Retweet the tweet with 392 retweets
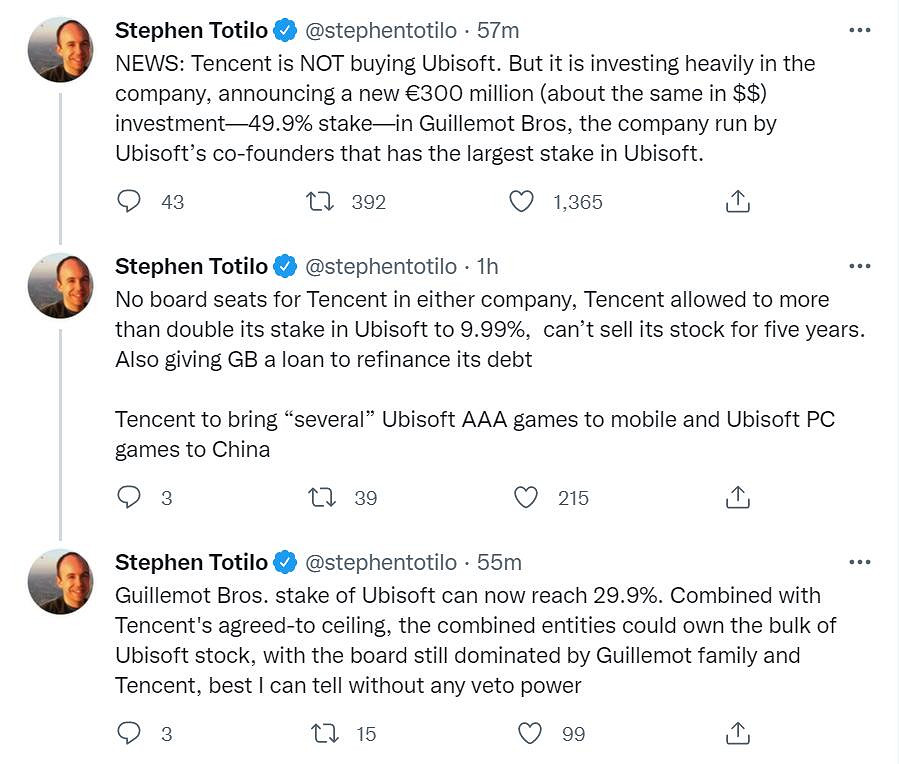This screenshot has height=764, width=899. [321, 201]
